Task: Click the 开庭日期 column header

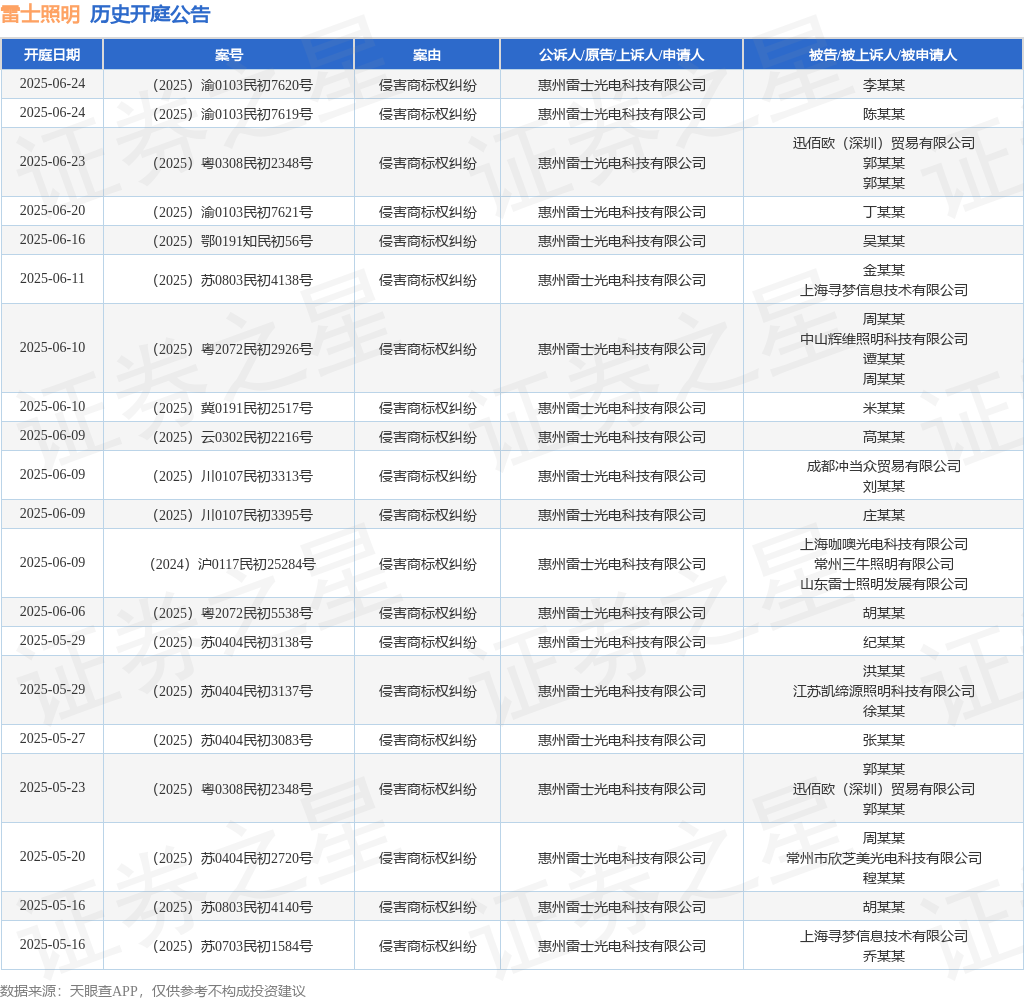Action: [52, 55]
